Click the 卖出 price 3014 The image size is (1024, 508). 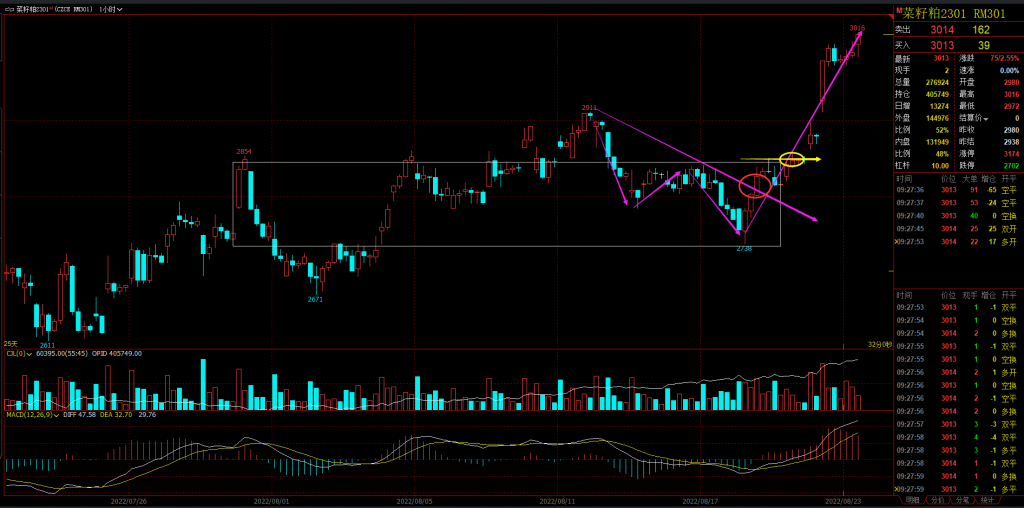click(942, 30)
